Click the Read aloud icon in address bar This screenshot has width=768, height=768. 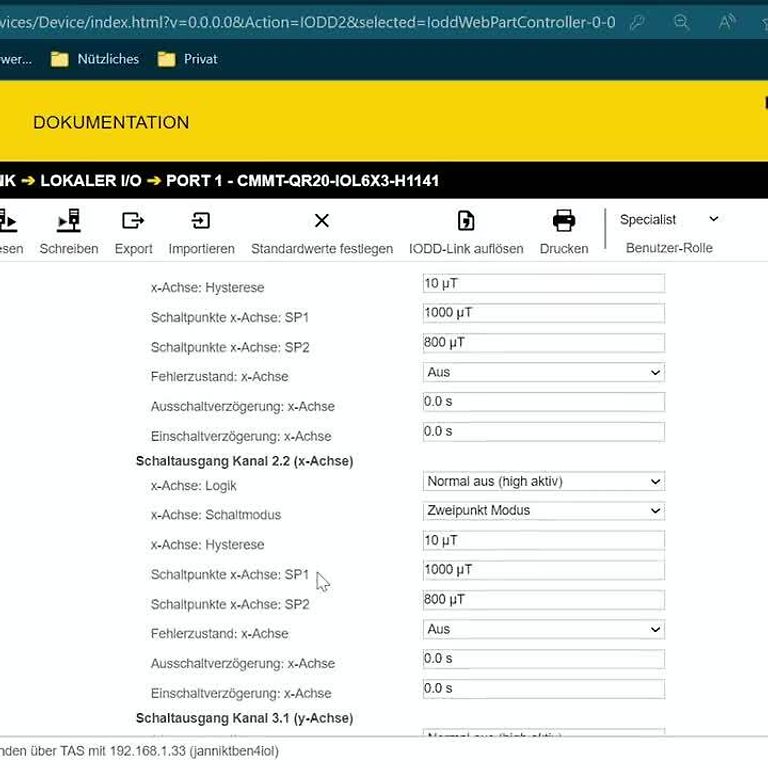[x=727, y=22]
